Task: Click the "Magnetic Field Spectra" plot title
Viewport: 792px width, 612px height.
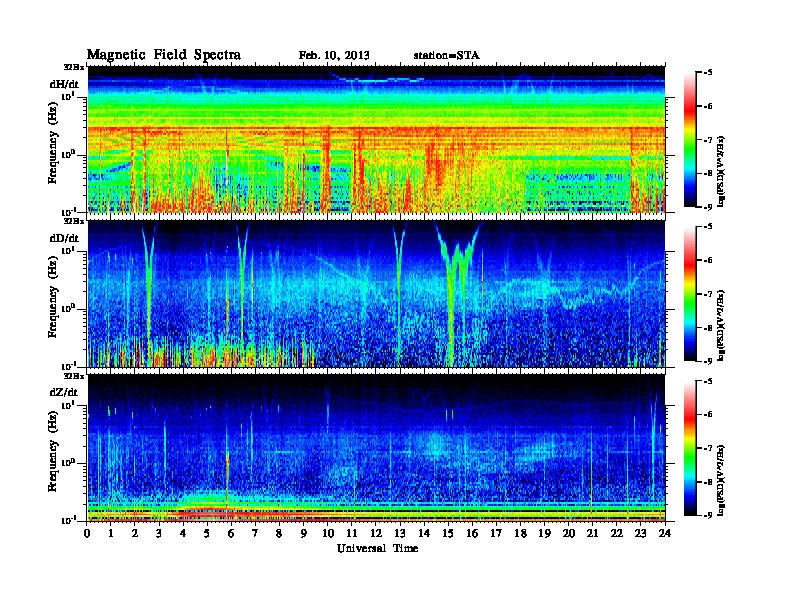Action: coord(164,55)
